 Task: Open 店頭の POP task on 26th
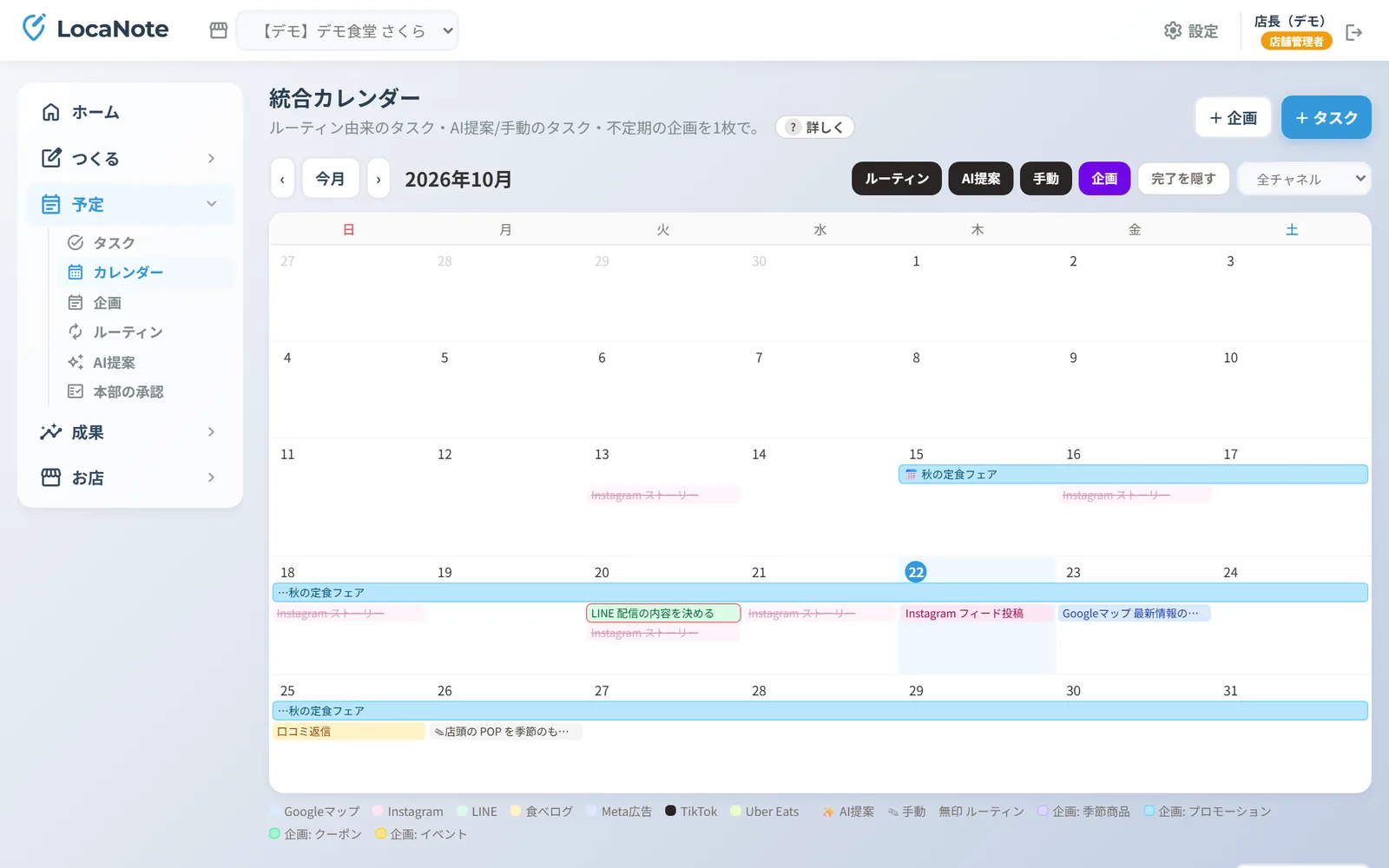(506, 732)
